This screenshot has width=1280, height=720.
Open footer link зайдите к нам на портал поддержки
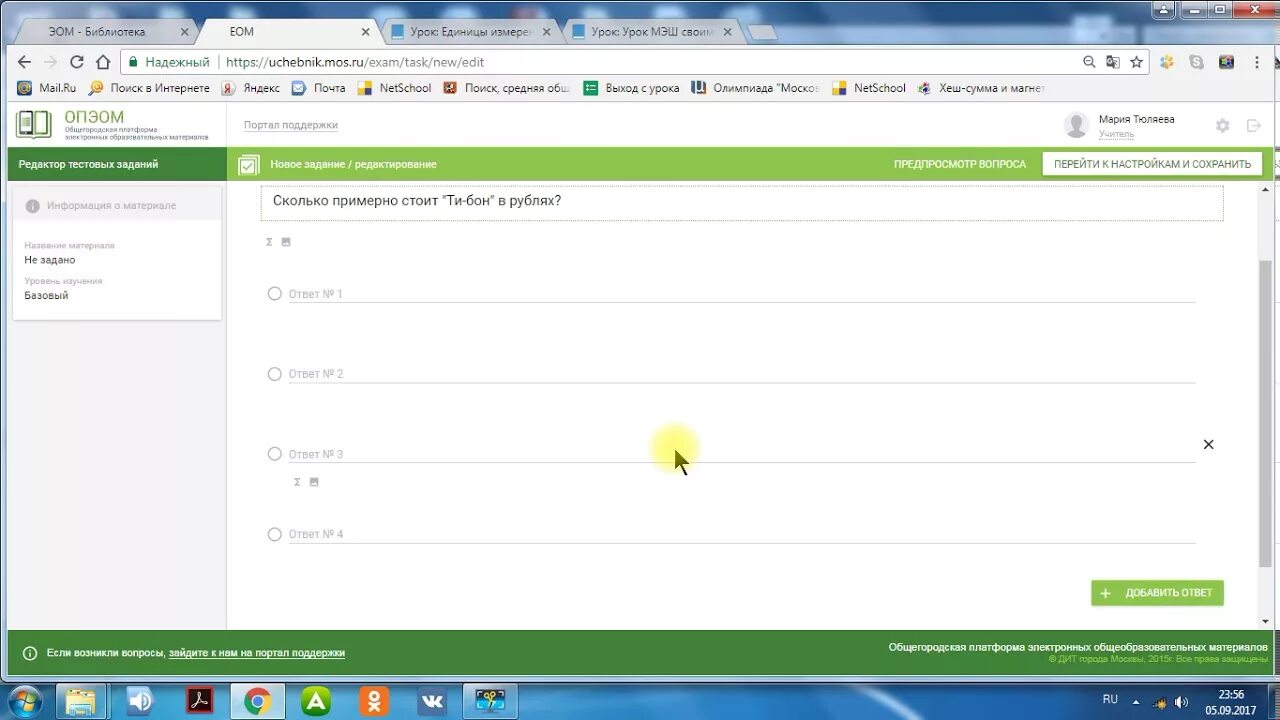pyautogui.click(x=257, y=653)
